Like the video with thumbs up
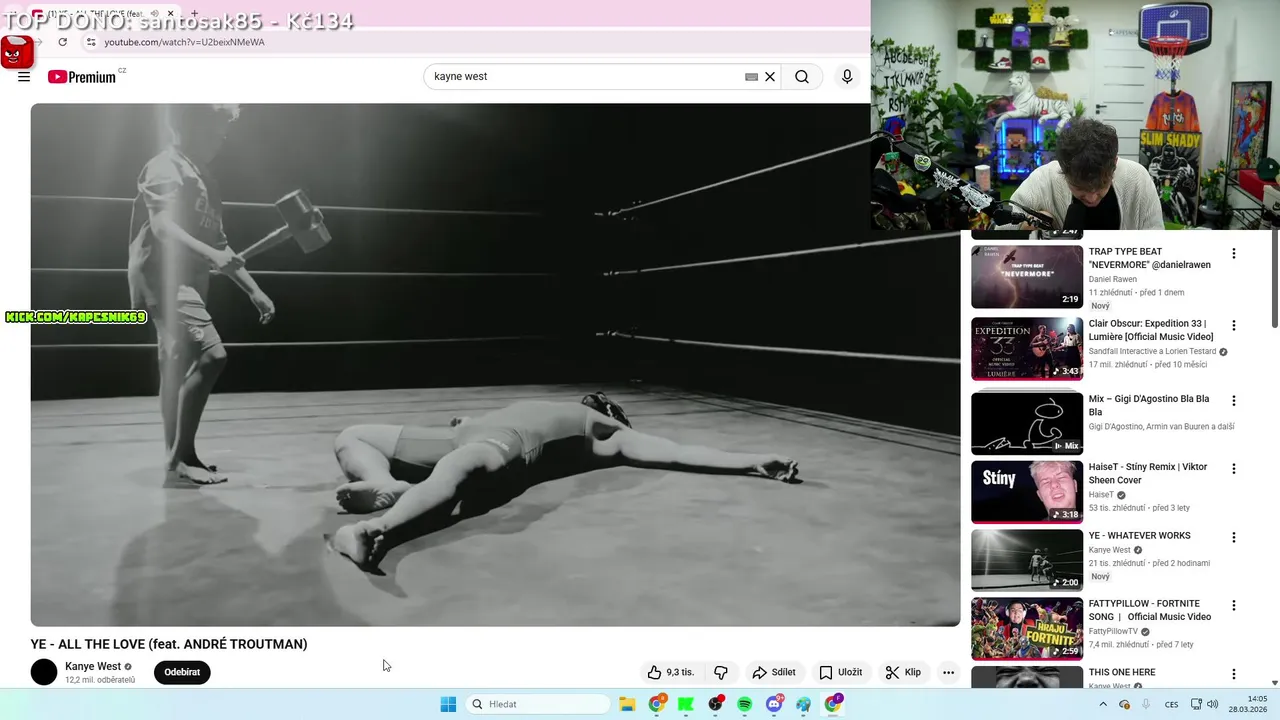 coord(654,672)
